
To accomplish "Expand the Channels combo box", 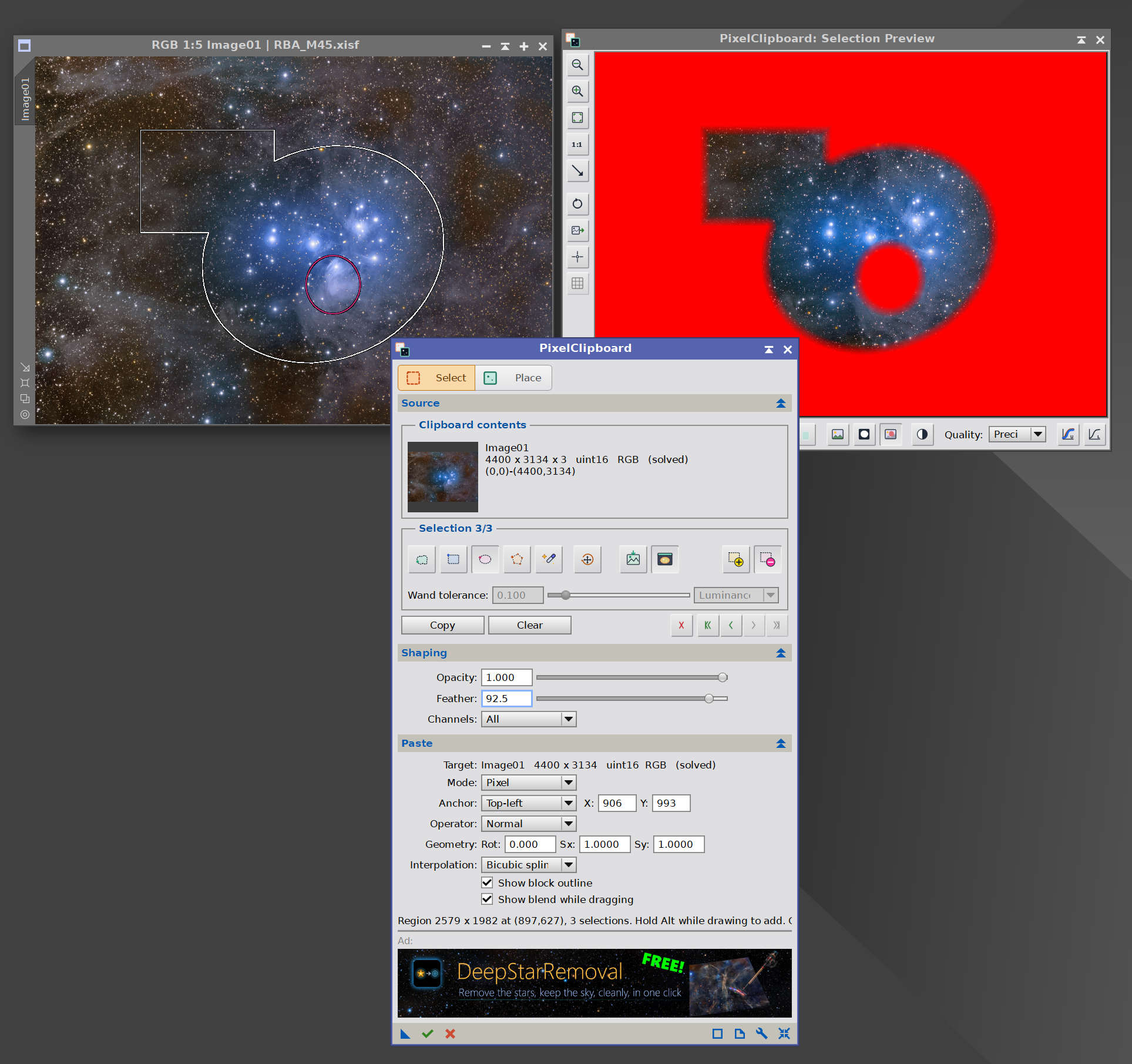I will coord(528,719).
